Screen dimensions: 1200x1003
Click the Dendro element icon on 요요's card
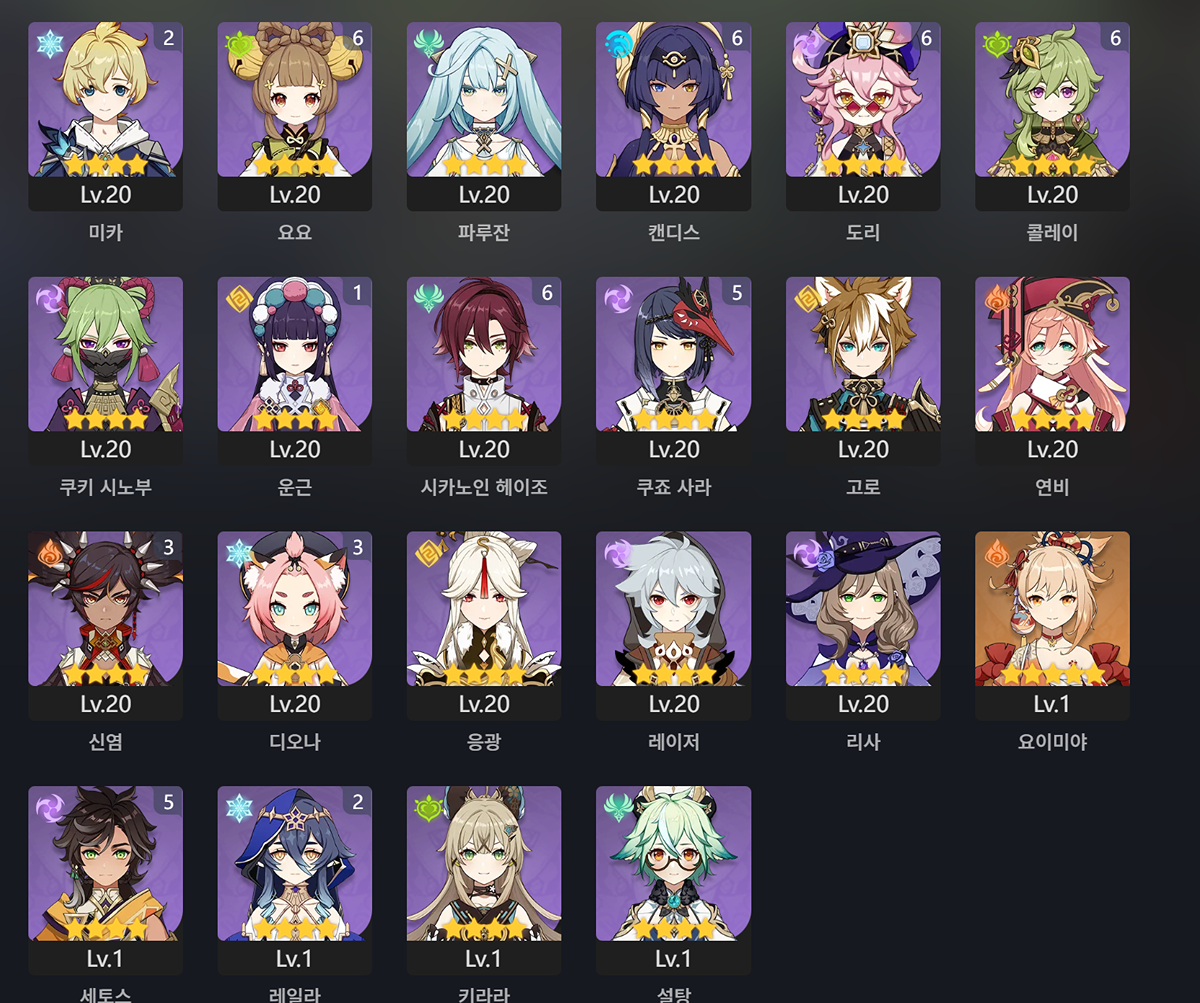(x=238, y=44)
